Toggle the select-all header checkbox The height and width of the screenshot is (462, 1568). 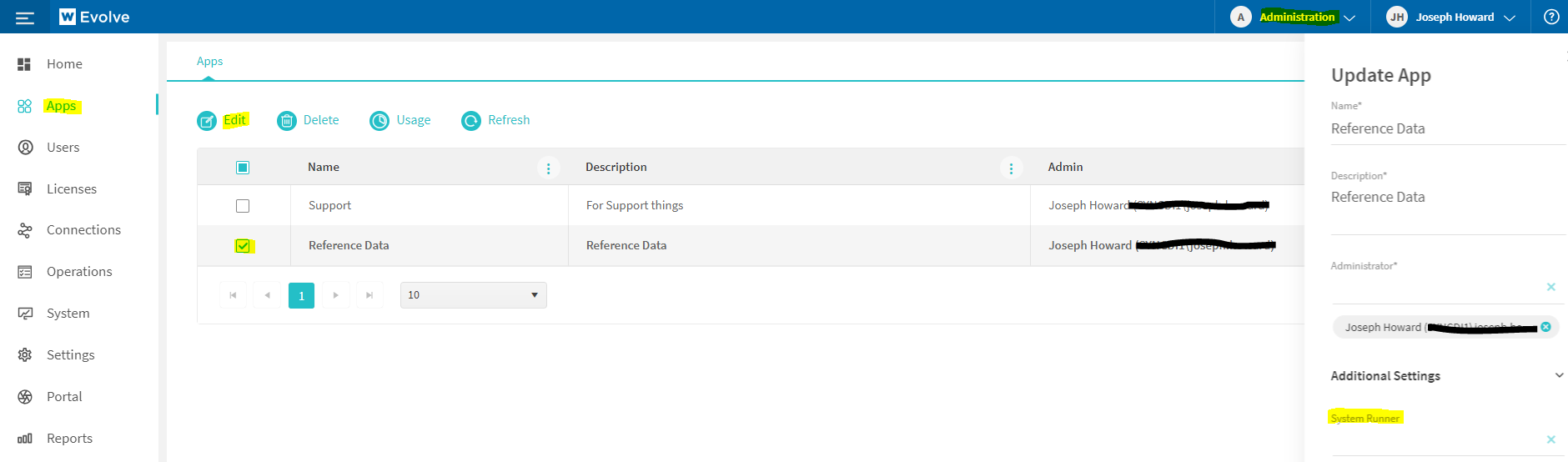point(243,168)
